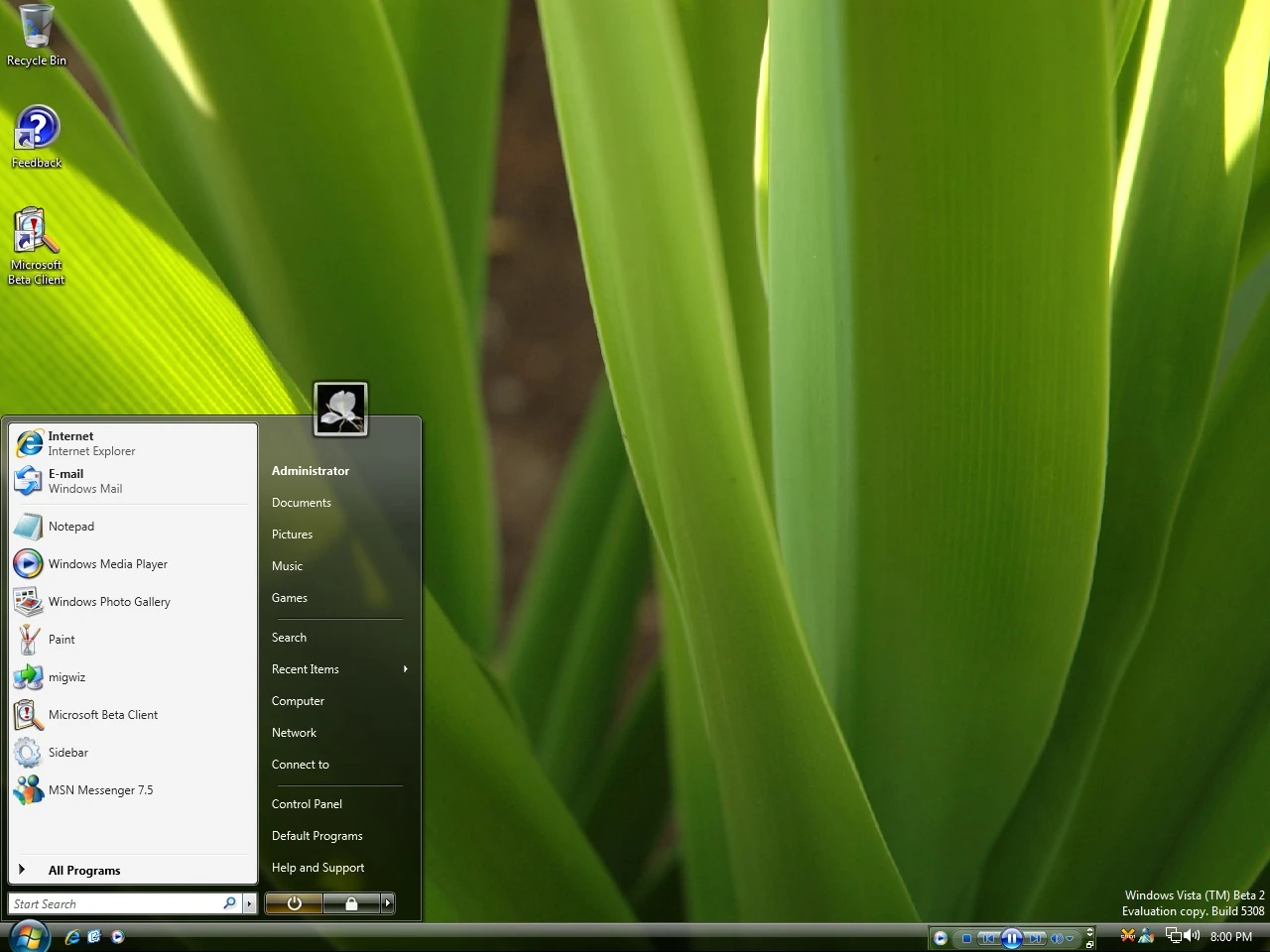This screenshot has height=952, width=1270.
Task: Expand the All Programs list
Action: pyautogui.click(x=133, y=870)
